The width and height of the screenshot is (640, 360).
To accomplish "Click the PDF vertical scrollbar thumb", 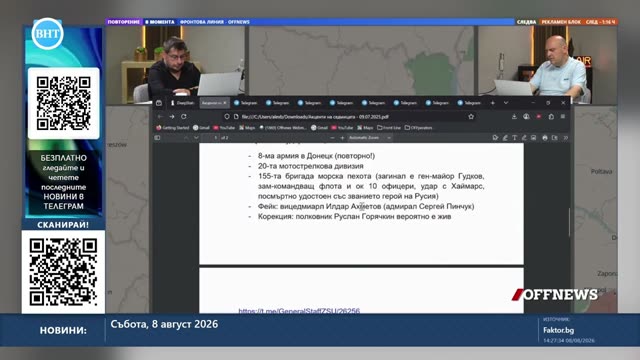I will [569, 222].
